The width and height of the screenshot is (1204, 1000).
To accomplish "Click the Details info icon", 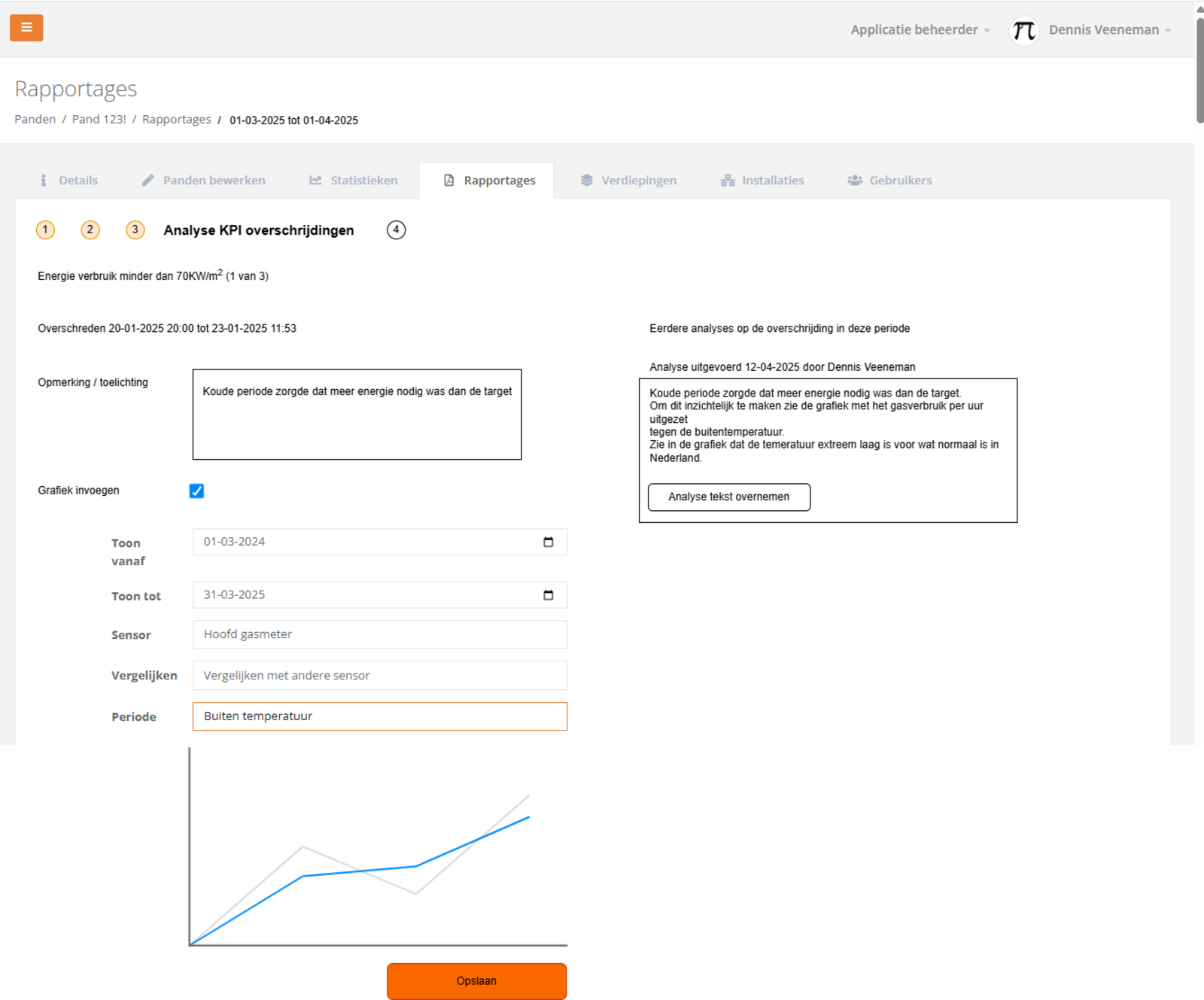I will coord(44,181).
